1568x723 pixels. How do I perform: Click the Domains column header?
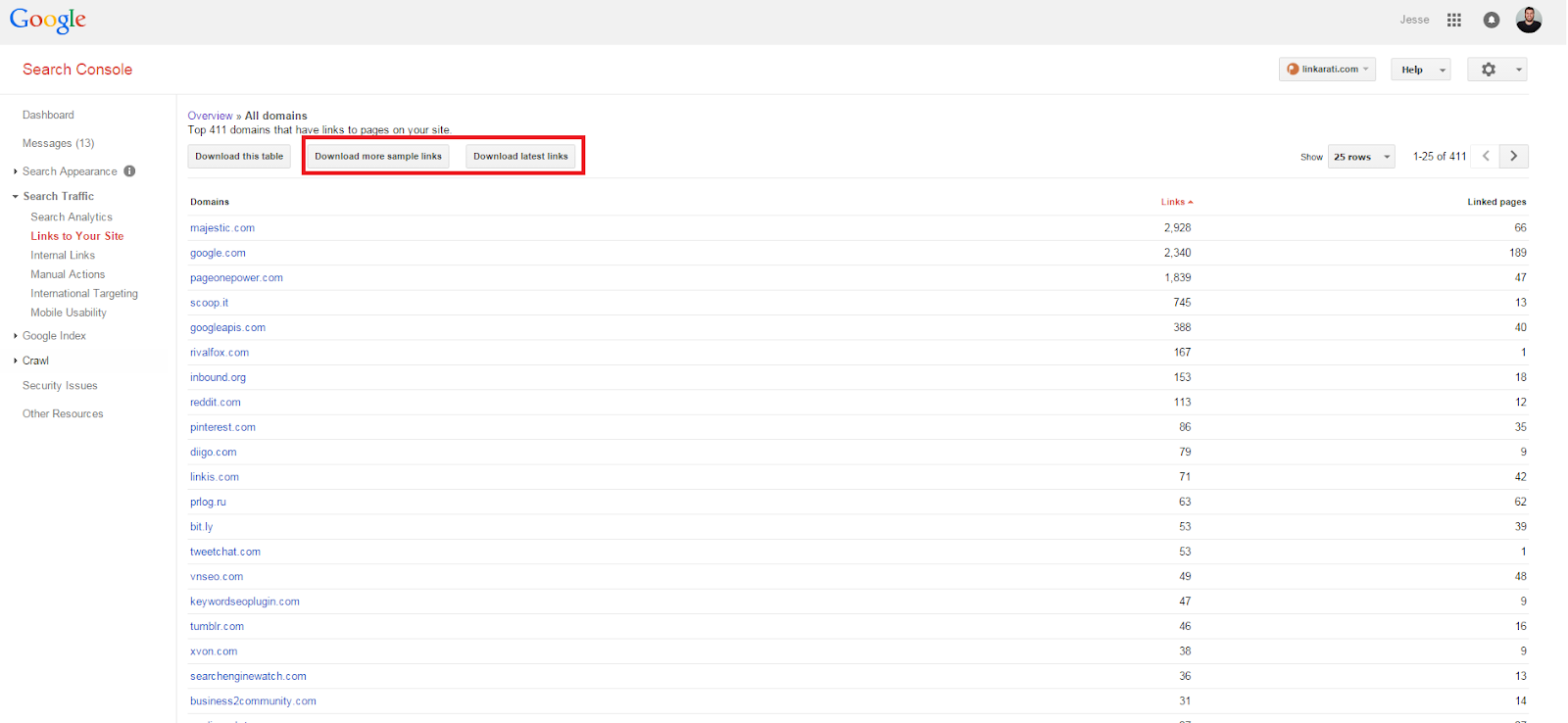click(210, 202)
